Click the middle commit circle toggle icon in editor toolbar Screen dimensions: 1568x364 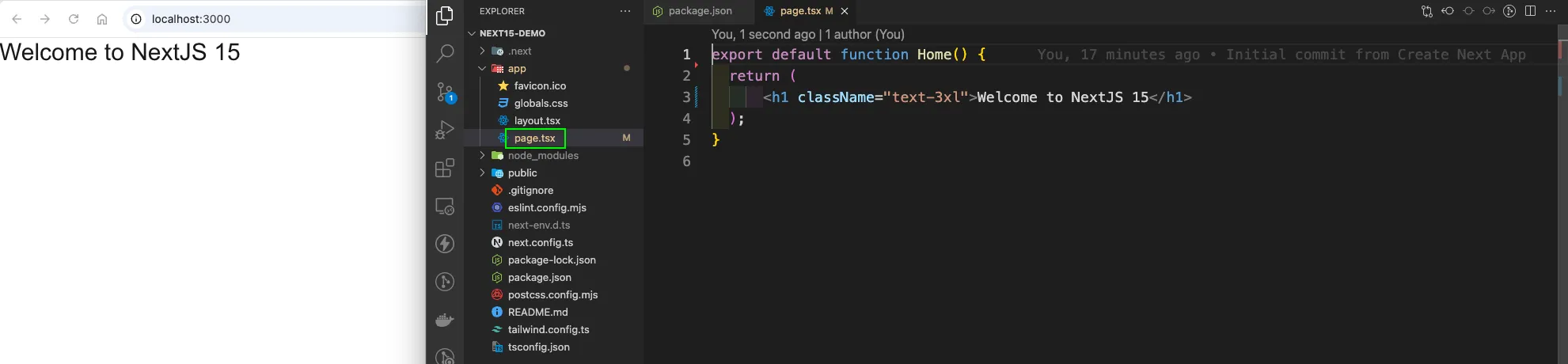[x=1468, y=11]
